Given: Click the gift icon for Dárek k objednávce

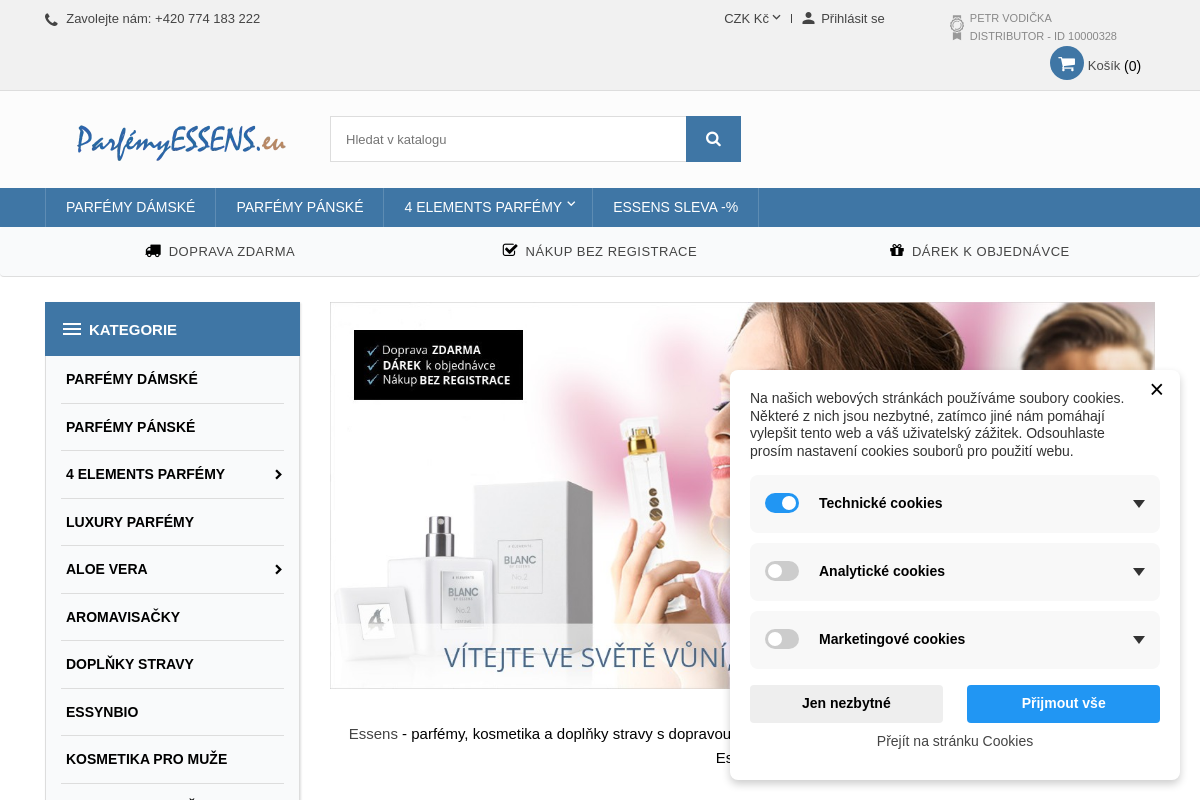Looking at the screenshot, I should 897,250.
